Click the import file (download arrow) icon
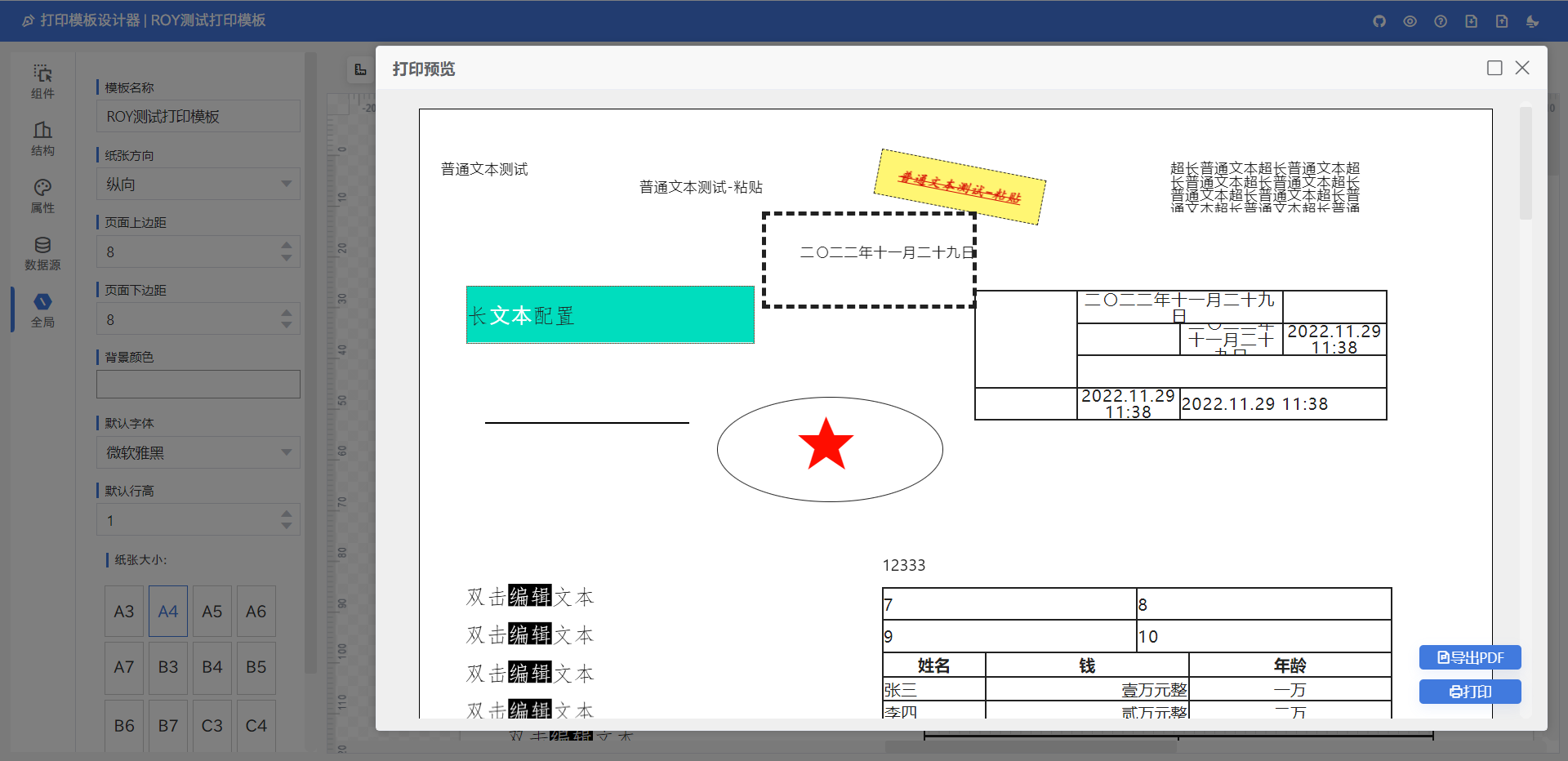The image size is (1568, 761). click(x=1471, y=21)
